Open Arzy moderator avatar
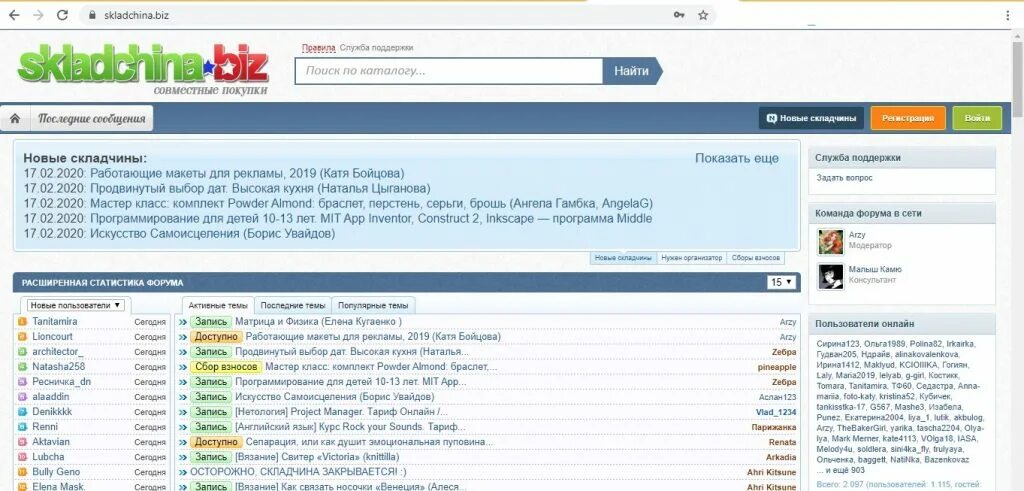Image resolution: width=1024 pixels, height=491 pixels. 831,242
